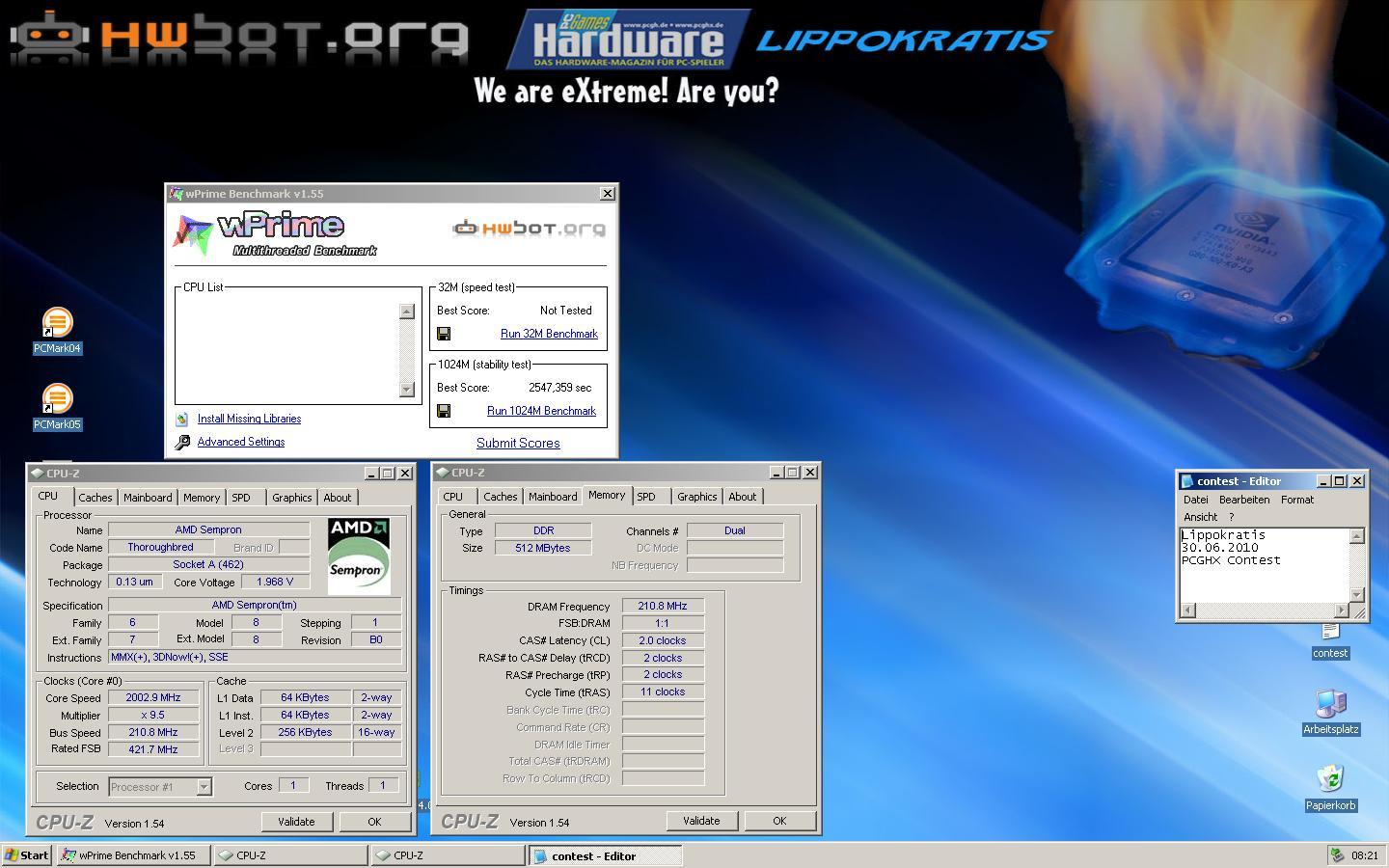The height and width of the screenshot is (868, 1389).
Task: Click the hwbot.org logo in wPrime
Action: tap(529, 229)
